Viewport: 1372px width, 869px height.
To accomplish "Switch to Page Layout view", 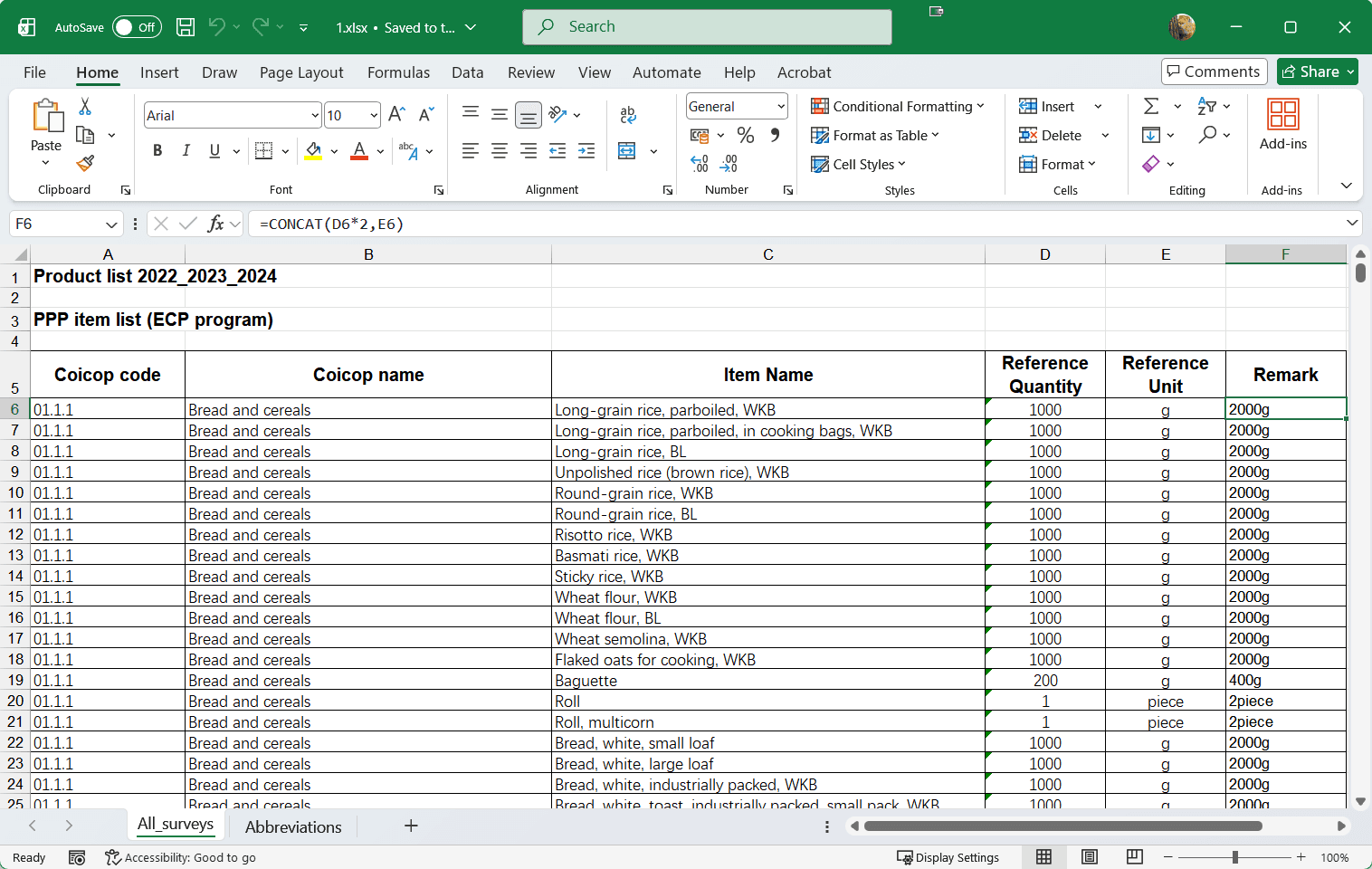I will [1090, 857].
